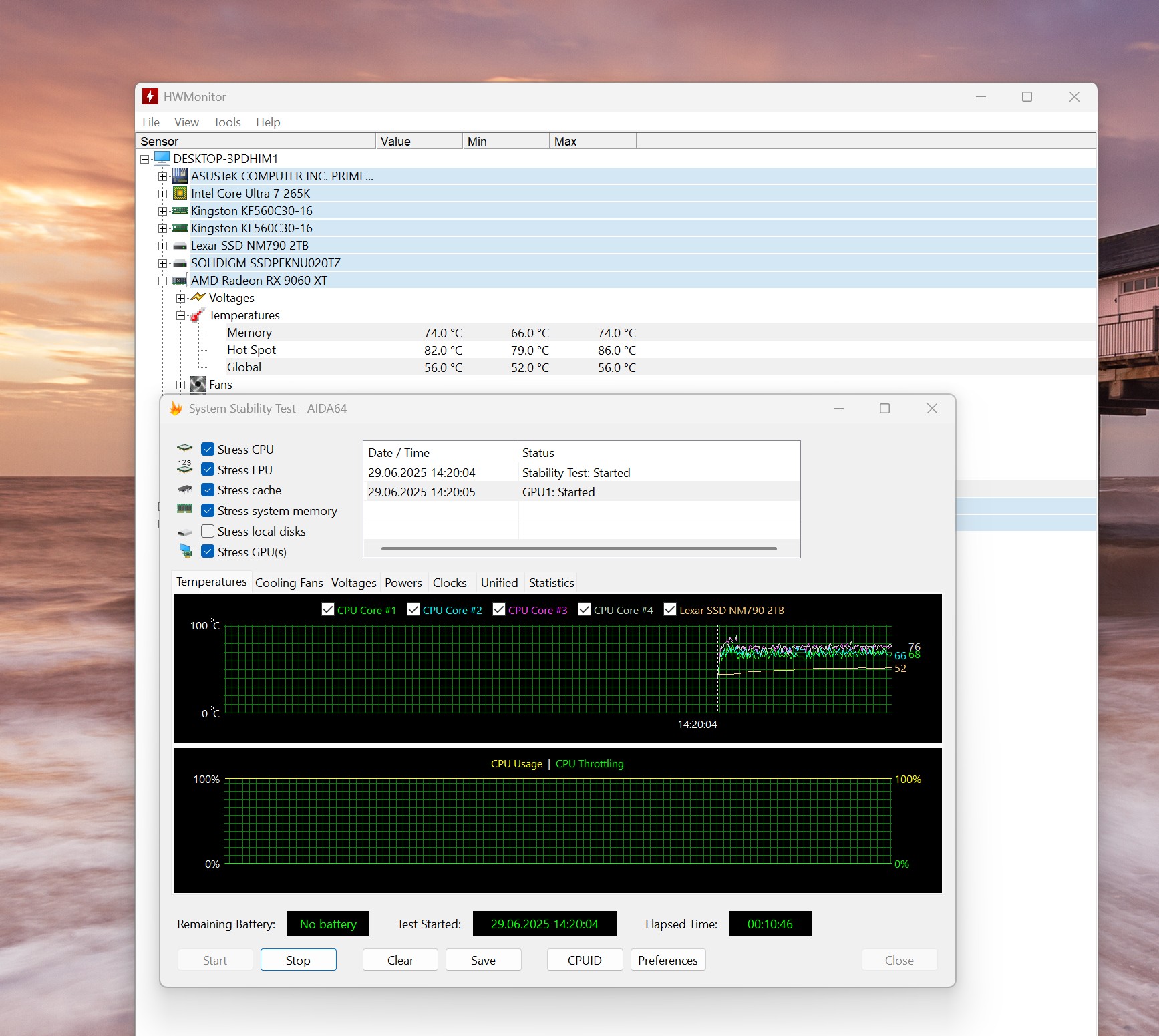Click the Save button
The image size is (1159, 1036).
(483, 960)
